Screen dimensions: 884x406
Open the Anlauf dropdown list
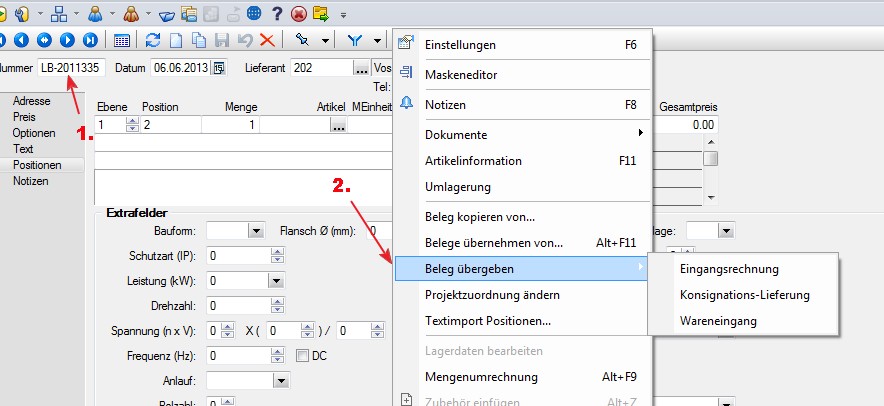[281, 381]
